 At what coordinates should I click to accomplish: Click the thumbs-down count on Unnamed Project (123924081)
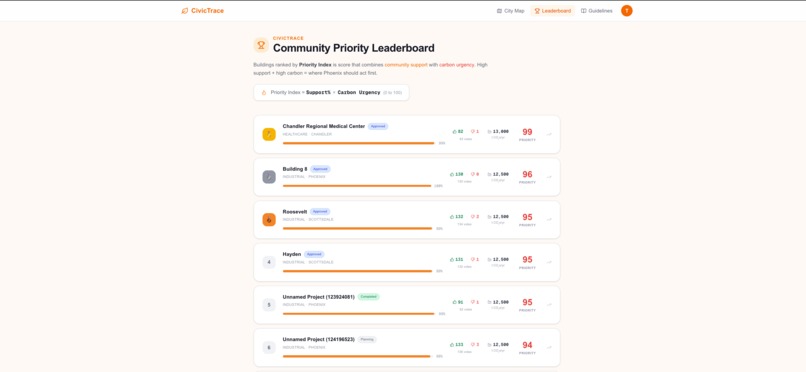(x=475, y=302)
